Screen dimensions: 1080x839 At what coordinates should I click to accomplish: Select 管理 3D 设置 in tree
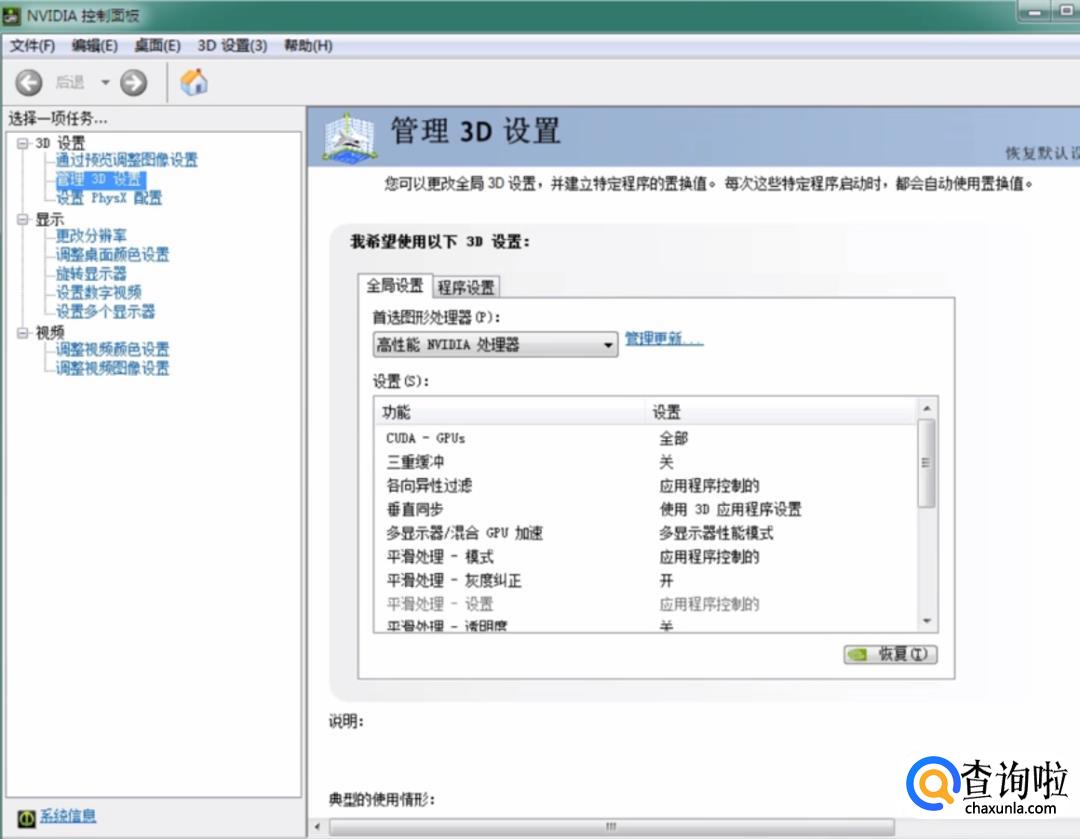[x=101, y=180]
